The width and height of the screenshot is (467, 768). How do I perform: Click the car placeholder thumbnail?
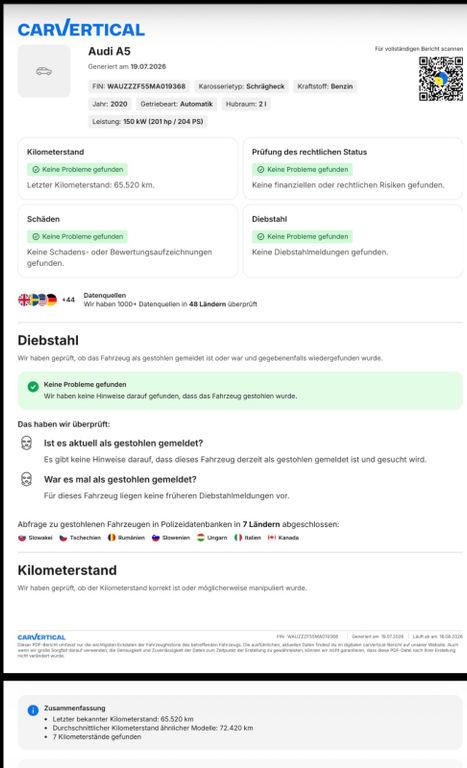coord(44,72)
